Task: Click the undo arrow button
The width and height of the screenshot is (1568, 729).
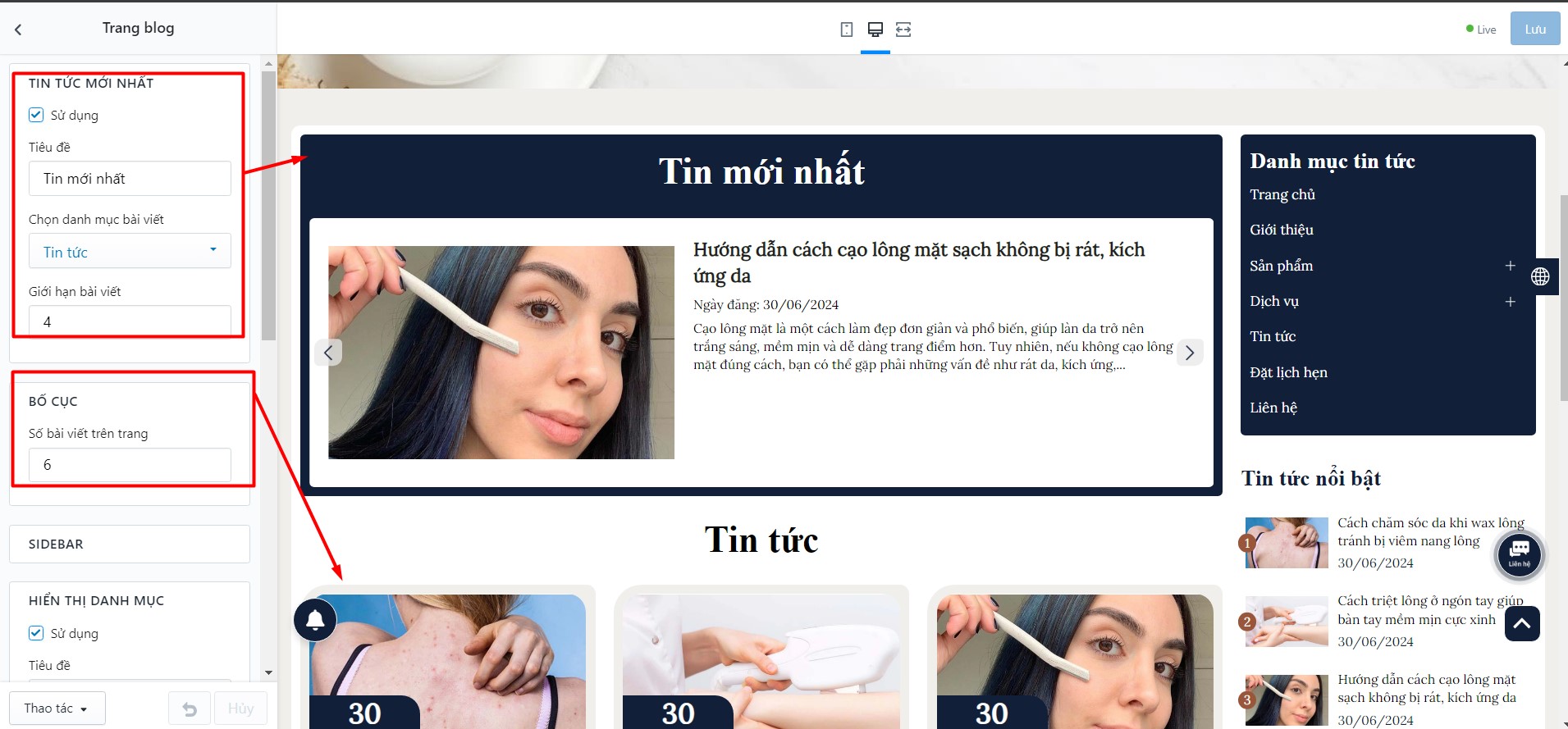Action: 189,708
